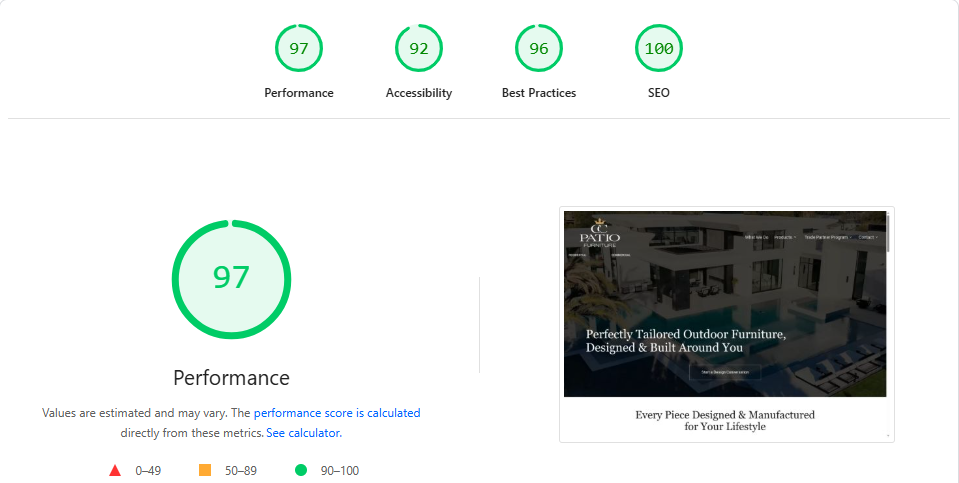Click the design consultation button in the screenshot
Image resolution: width=959 pixels, height=483 pixels.
[725, 372]
